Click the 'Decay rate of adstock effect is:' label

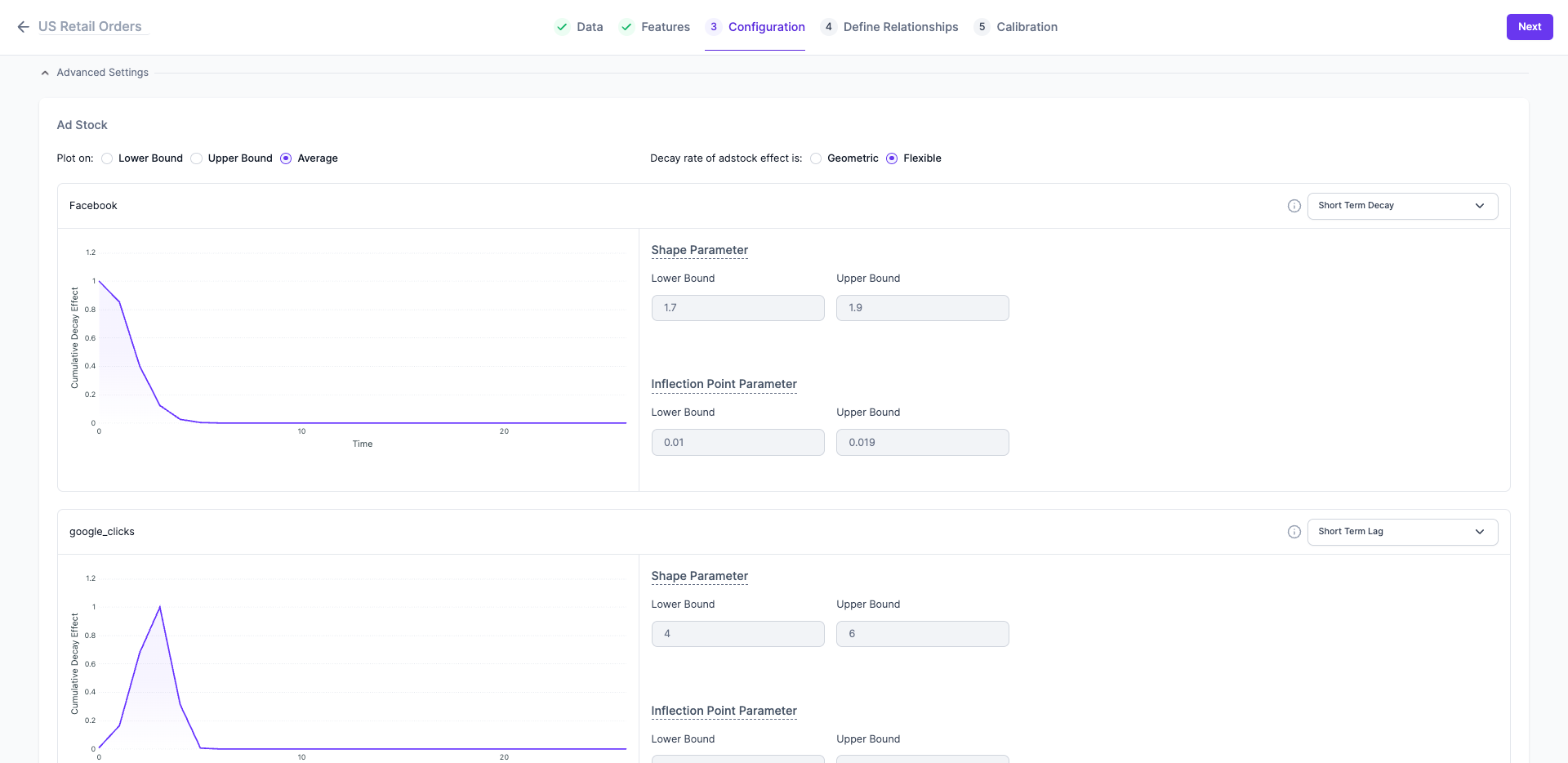726,158
